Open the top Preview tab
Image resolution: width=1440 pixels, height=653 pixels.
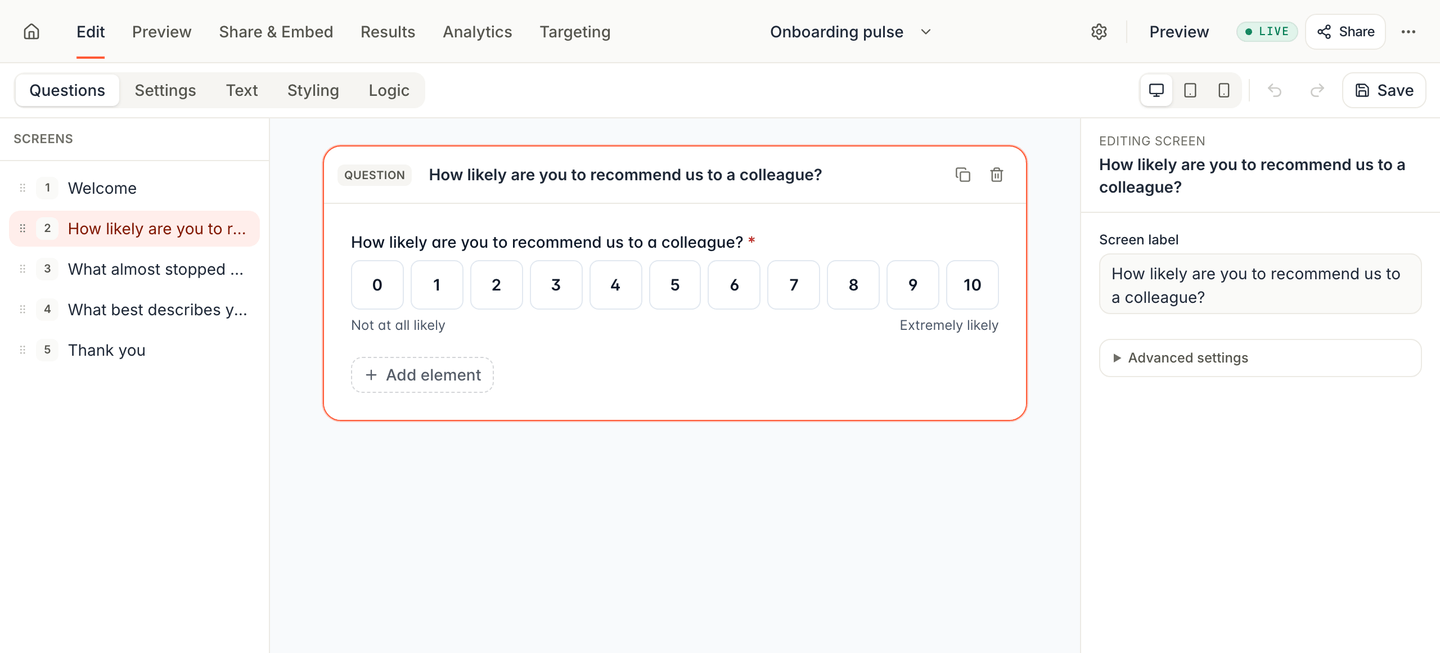point(162,32)
